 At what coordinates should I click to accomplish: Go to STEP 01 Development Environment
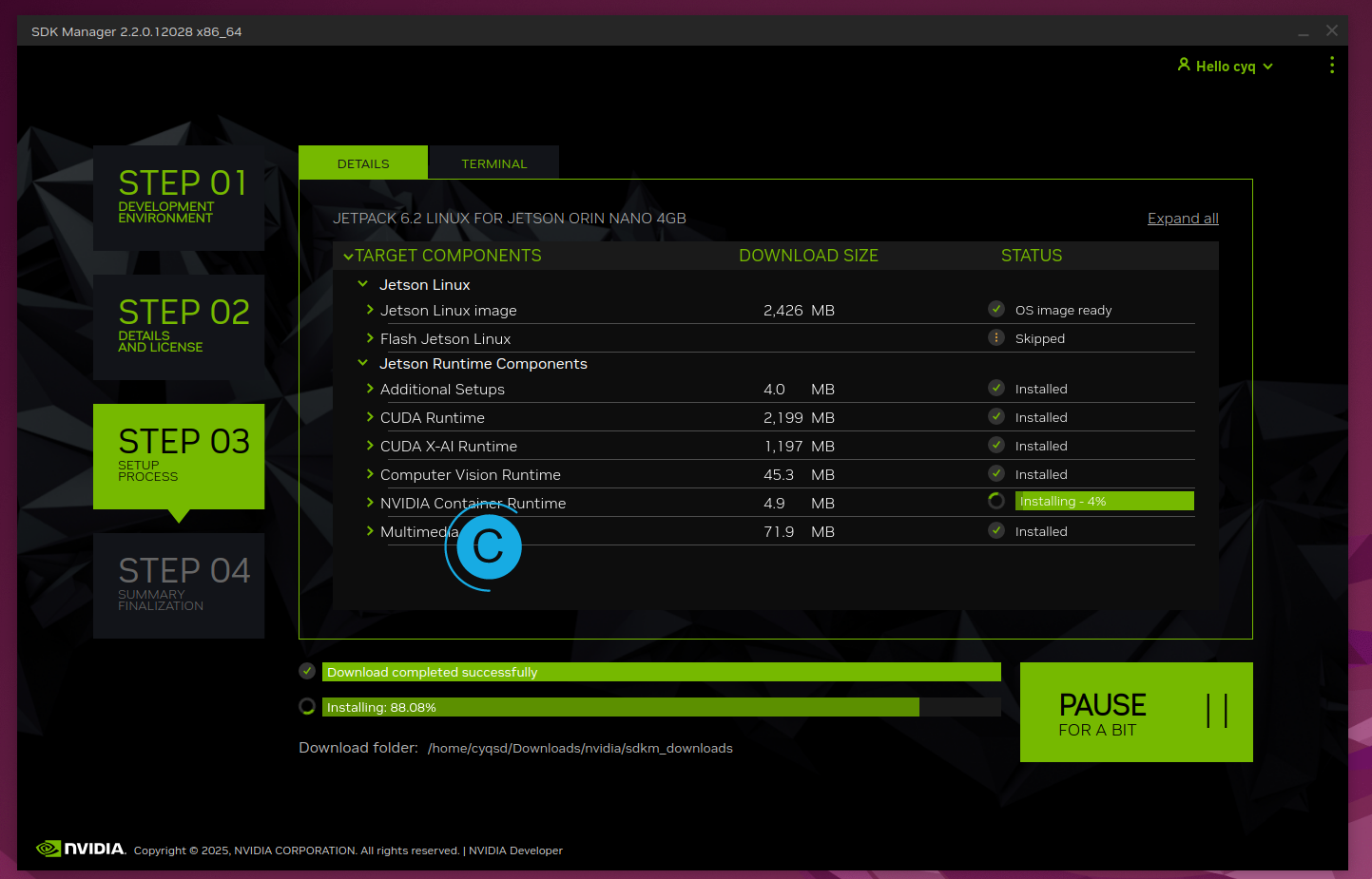pyautogui.click(x=179, y=198)
